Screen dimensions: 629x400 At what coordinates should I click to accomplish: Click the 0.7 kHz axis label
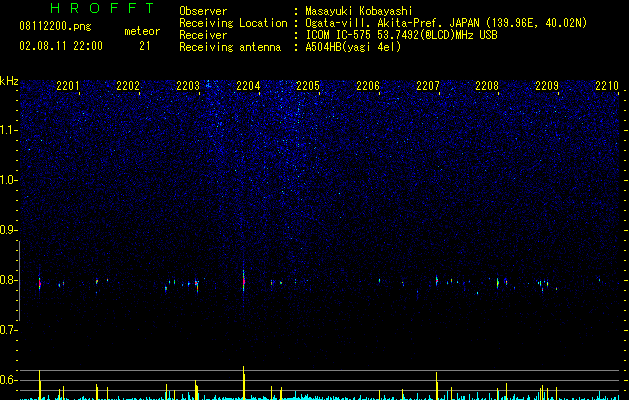coord(8,330)
